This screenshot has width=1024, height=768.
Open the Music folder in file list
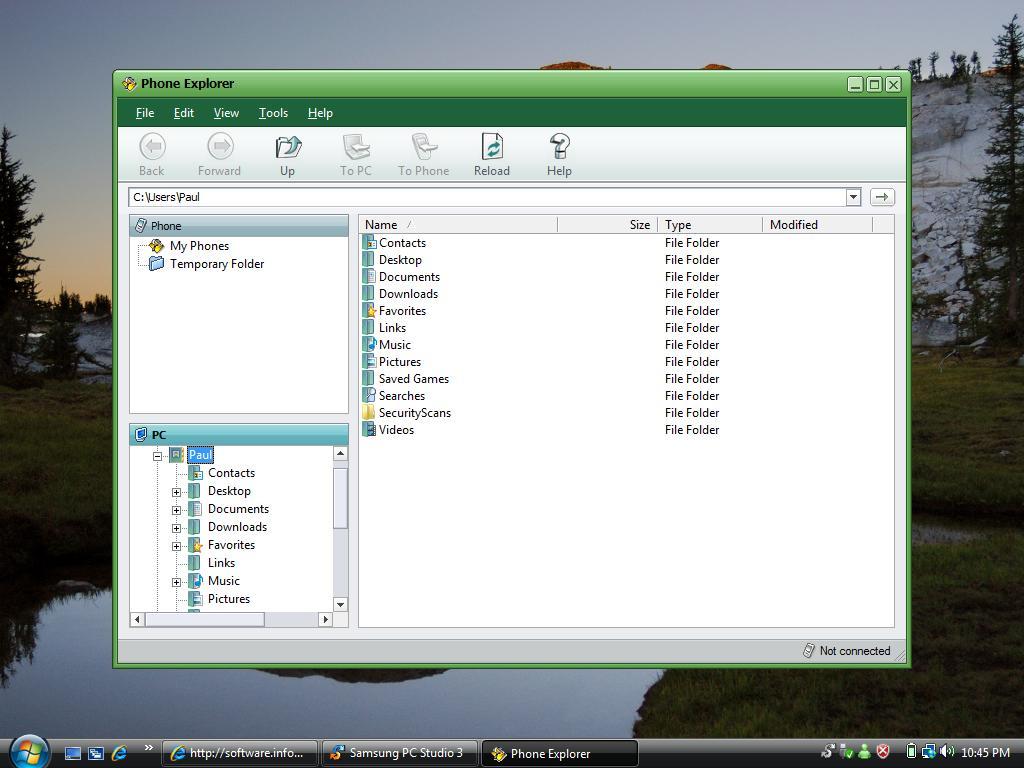395,344
